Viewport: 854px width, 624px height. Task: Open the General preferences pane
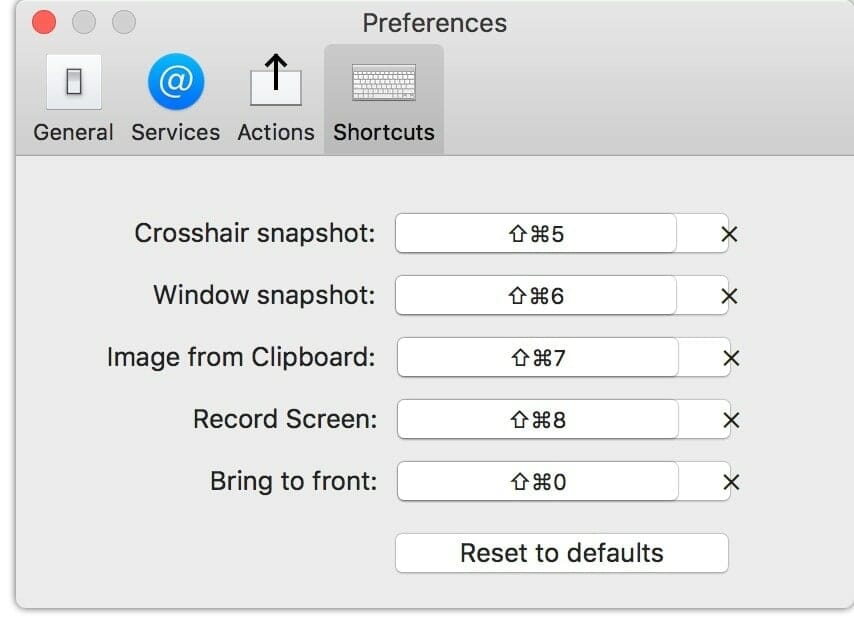[73, 95]
